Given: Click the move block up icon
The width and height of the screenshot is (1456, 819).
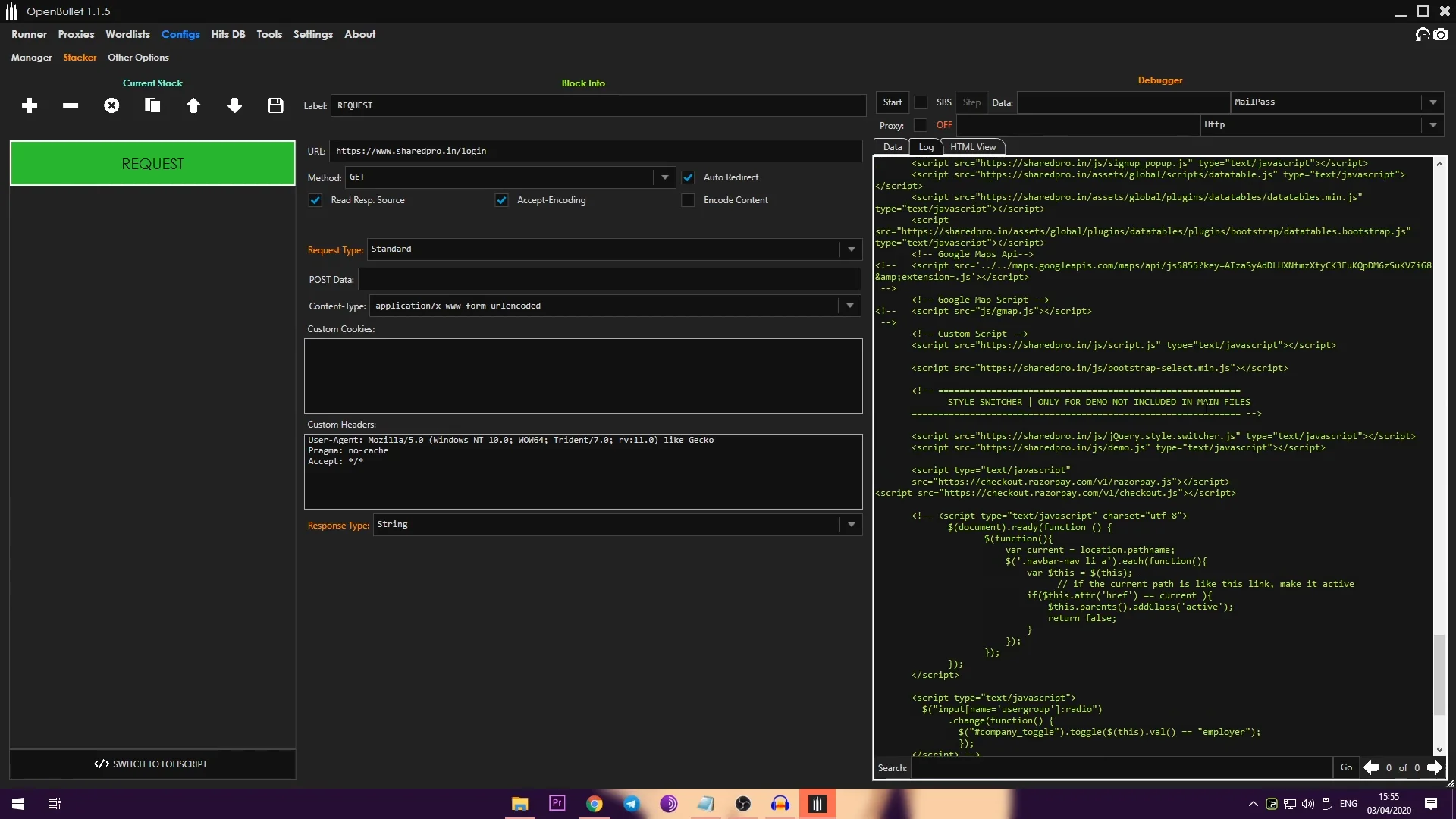Looking at the screenshot, I should 193,105.
